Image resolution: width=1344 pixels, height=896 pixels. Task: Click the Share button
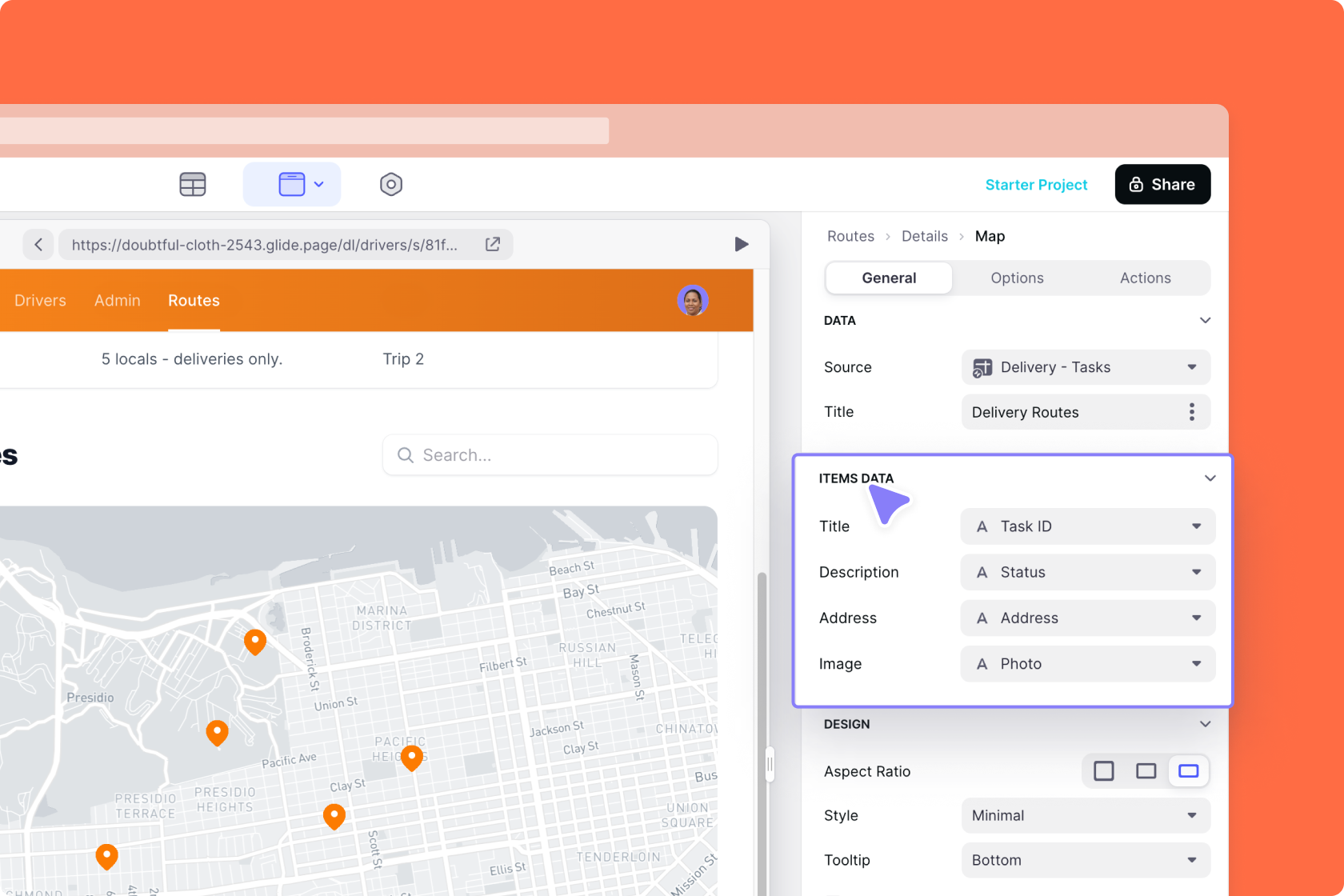coord(1162,185)
